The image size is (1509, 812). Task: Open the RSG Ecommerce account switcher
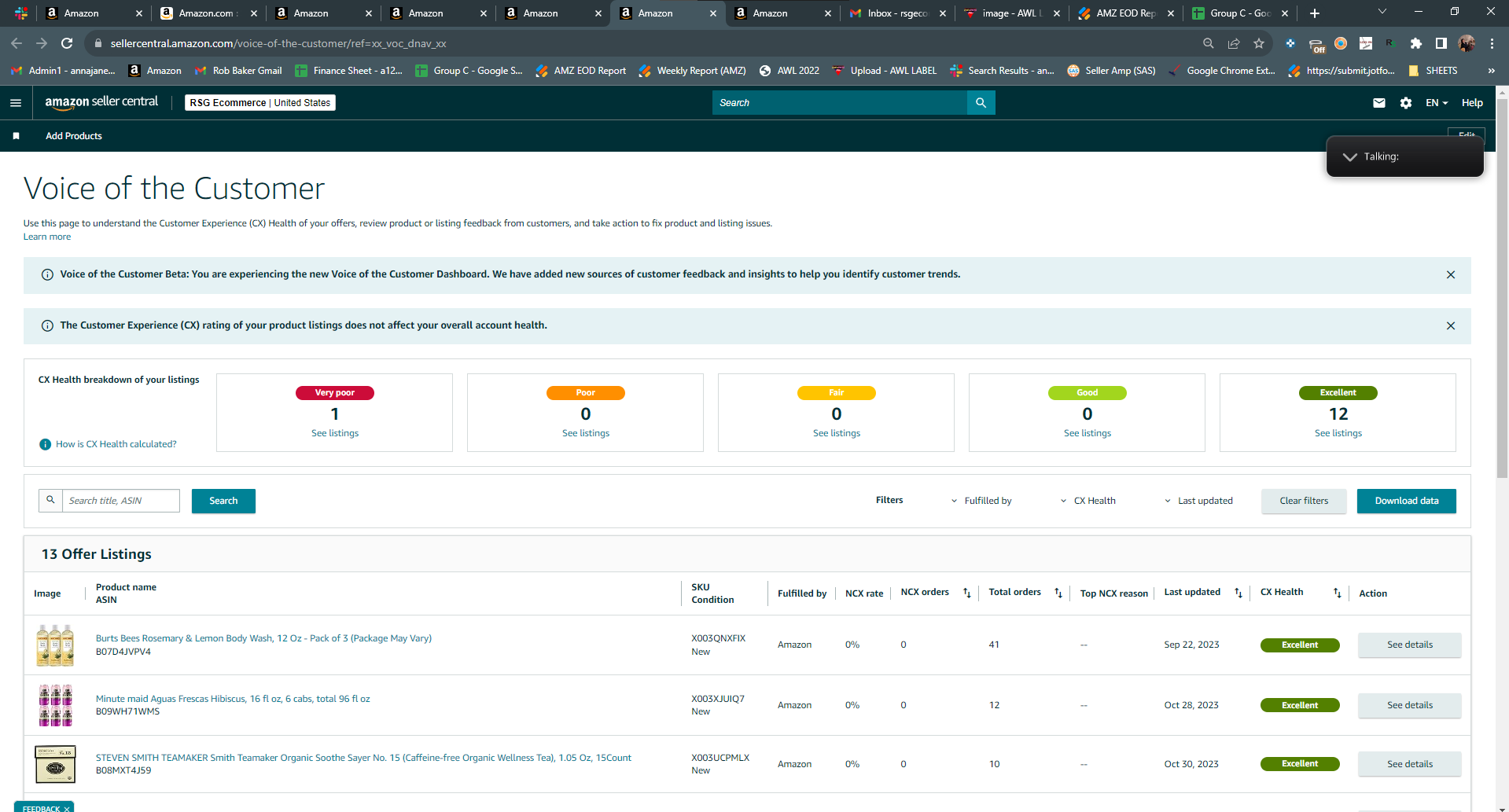tap(260, 103)
